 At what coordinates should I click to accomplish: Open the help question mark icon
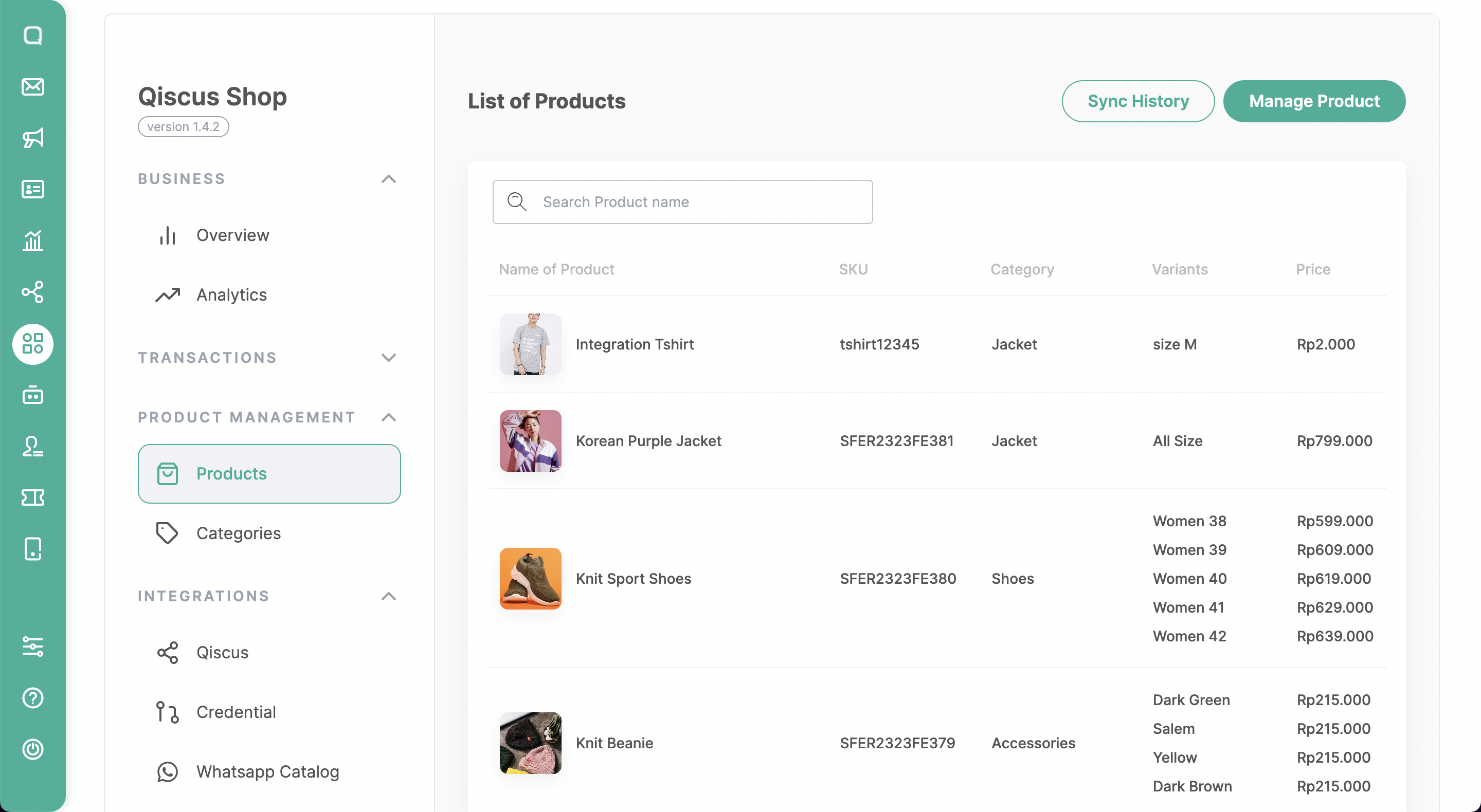click(x=33, y=697)
